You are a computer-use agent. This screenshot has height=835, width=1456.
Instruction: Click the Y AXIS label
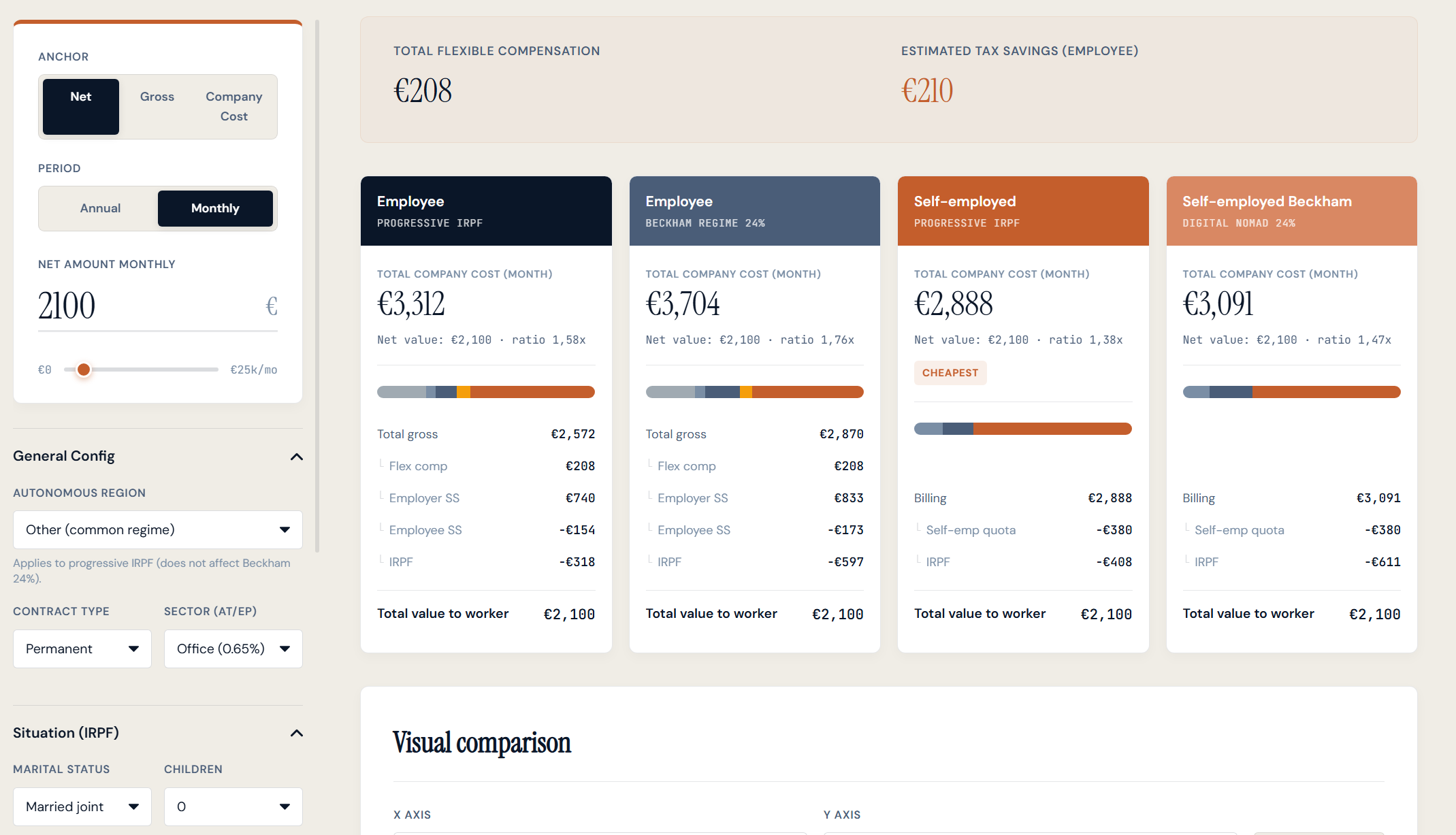[842, 815]
